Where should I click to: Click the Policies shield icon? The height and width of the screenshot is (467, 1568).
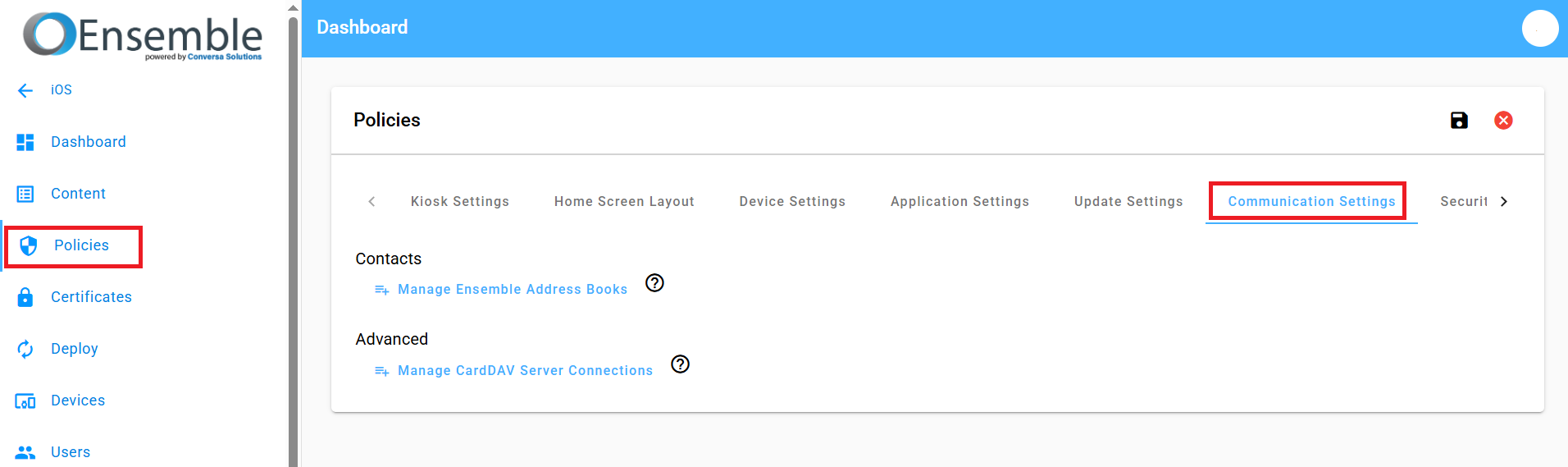(x=29, y=245)
